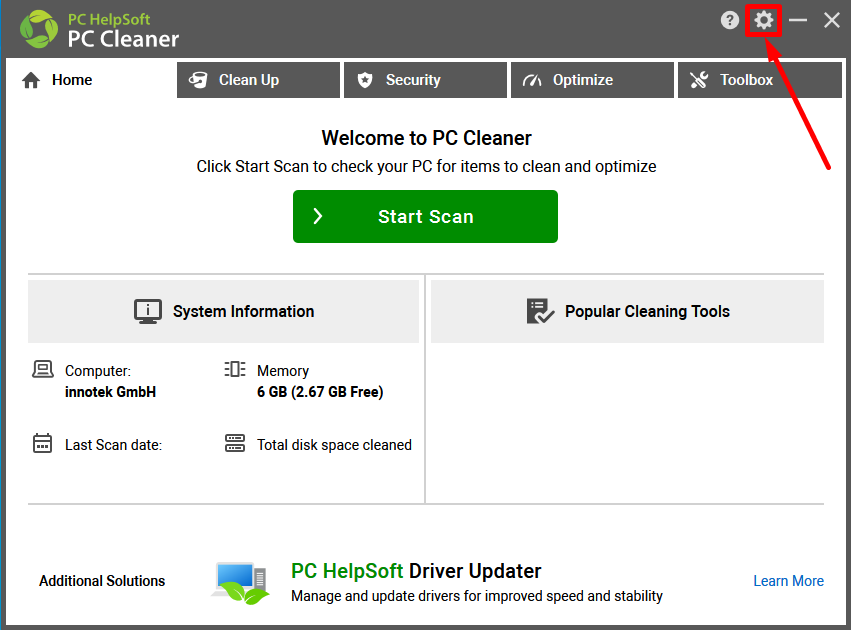Screen dimensions: 851x630
Task: Close the PC Cleaner window
Action: tap(831, 21)
